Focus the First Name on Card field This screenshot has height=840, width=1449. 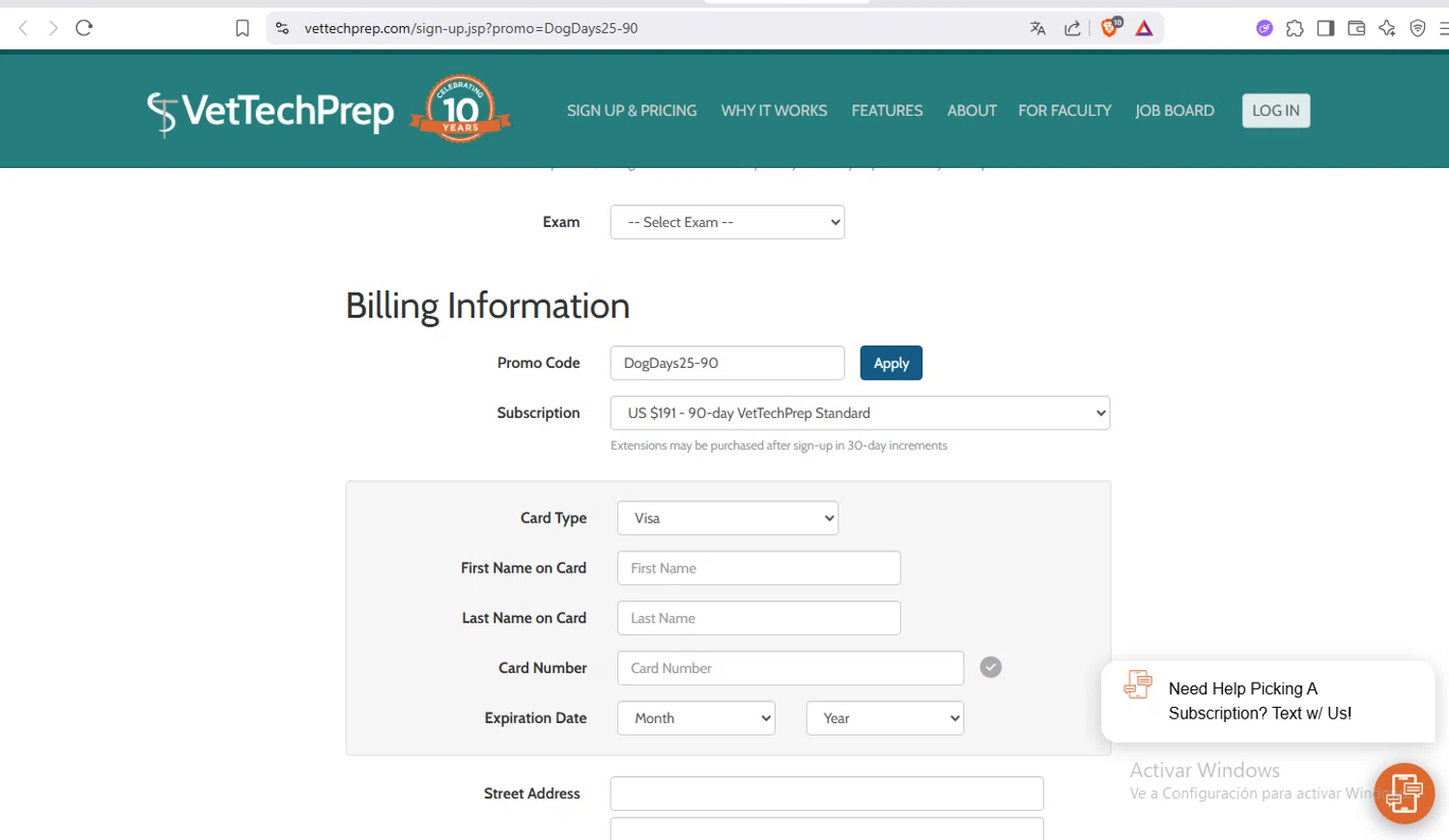click(x=759, y=569)
